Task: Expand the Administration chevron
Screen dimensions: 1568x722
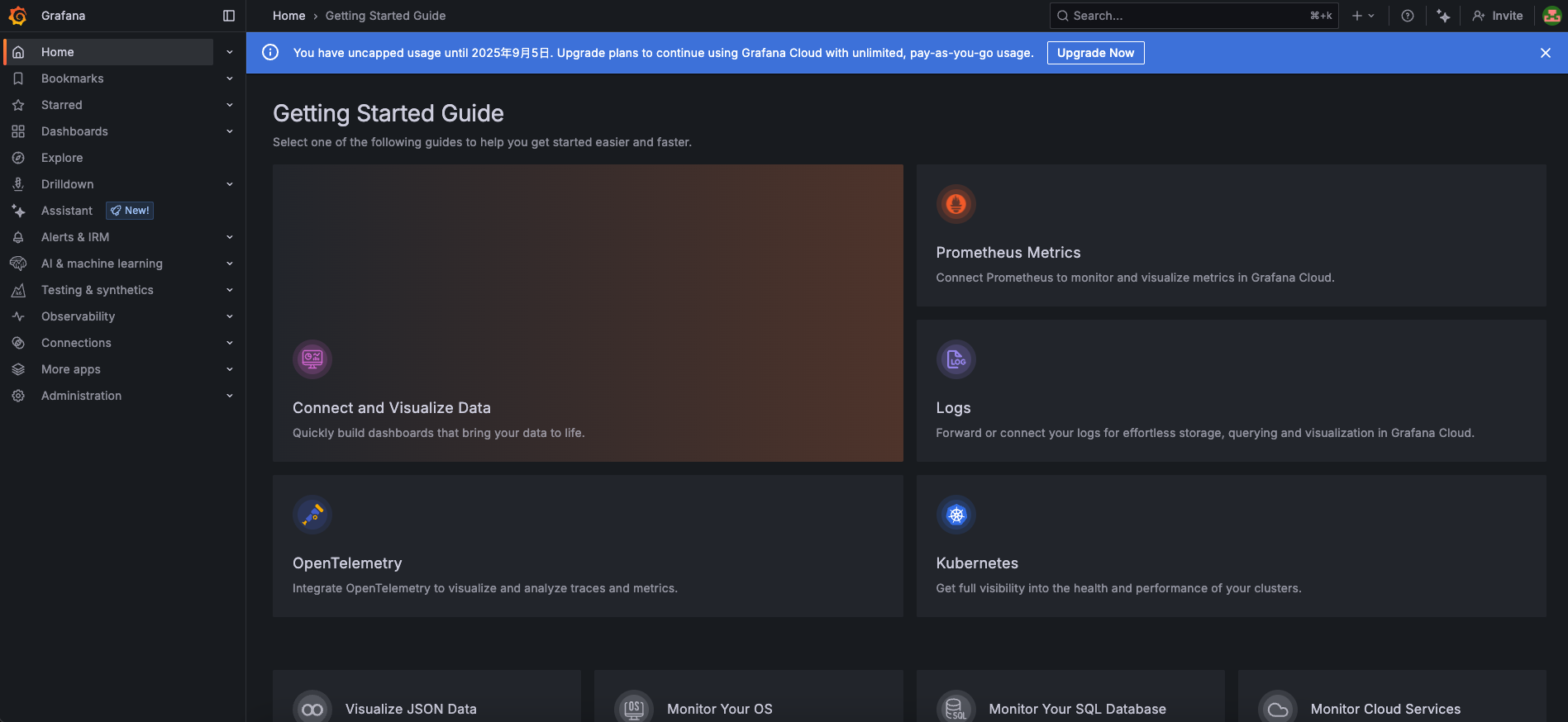Action: 230,396
